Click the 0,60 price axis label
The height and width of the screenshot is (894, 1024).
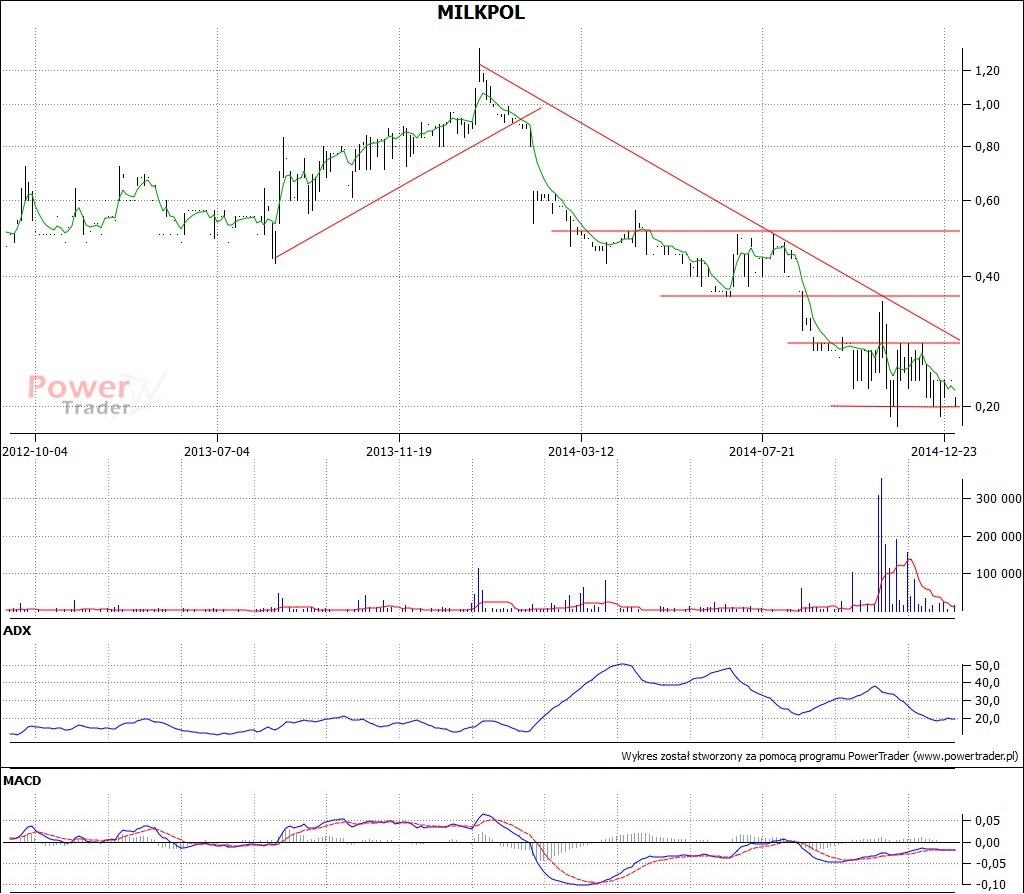point(987,201)
